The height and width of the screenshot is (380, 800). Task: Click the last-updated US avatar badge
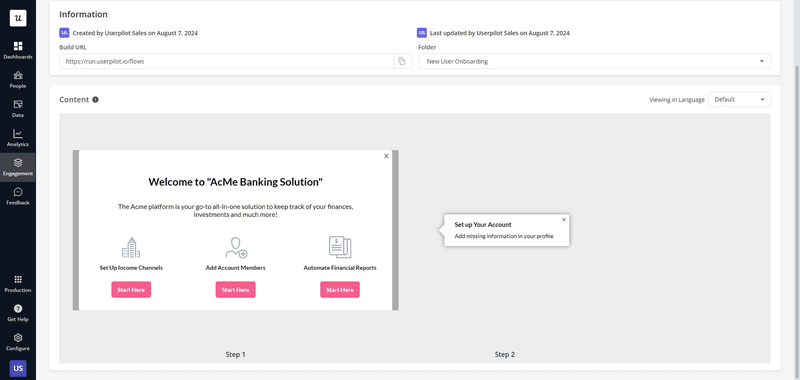coord(422,33)
